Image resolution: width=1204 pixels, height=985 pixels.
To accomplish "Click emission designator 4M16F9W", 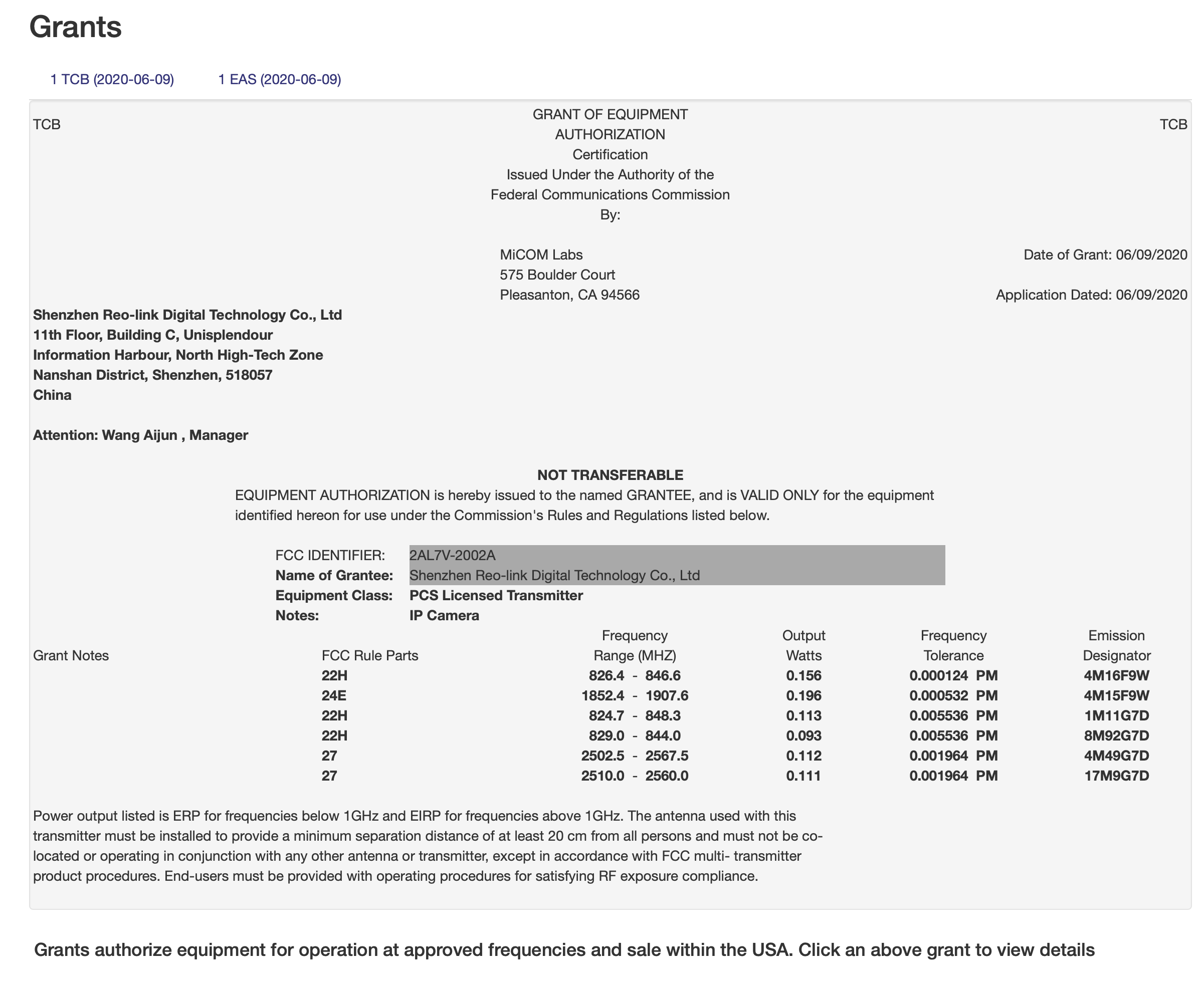I will (x=1116, y=675).
